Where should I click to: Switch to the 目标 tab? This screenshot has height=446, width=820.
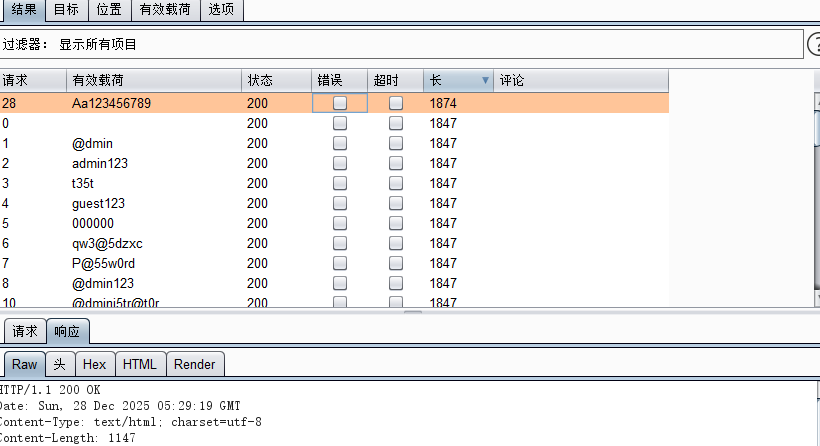tap(68, 10)
